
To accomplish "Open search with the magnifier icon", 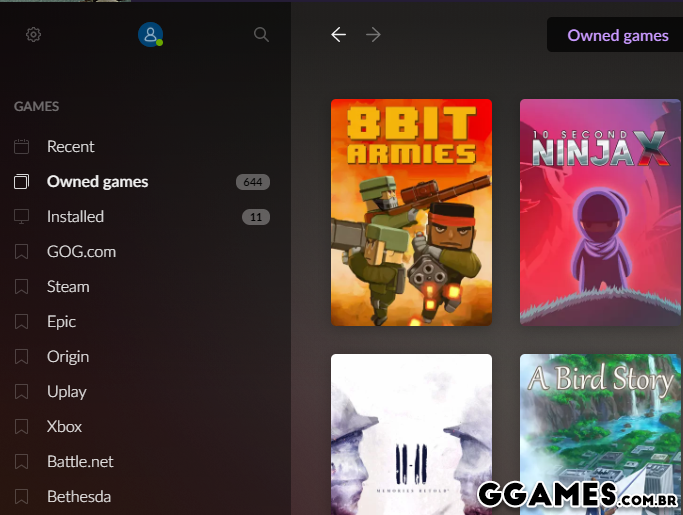I will [x=261, y=35].
